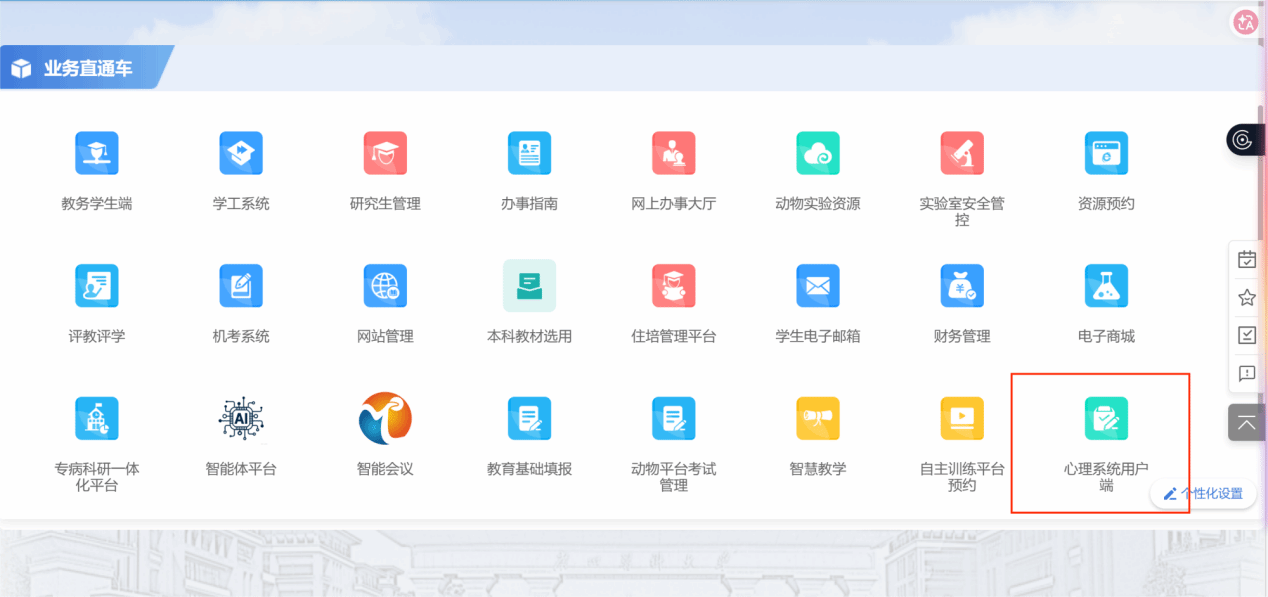Collapse using the back-to-top arrow button

click(x=1247, y=422)
